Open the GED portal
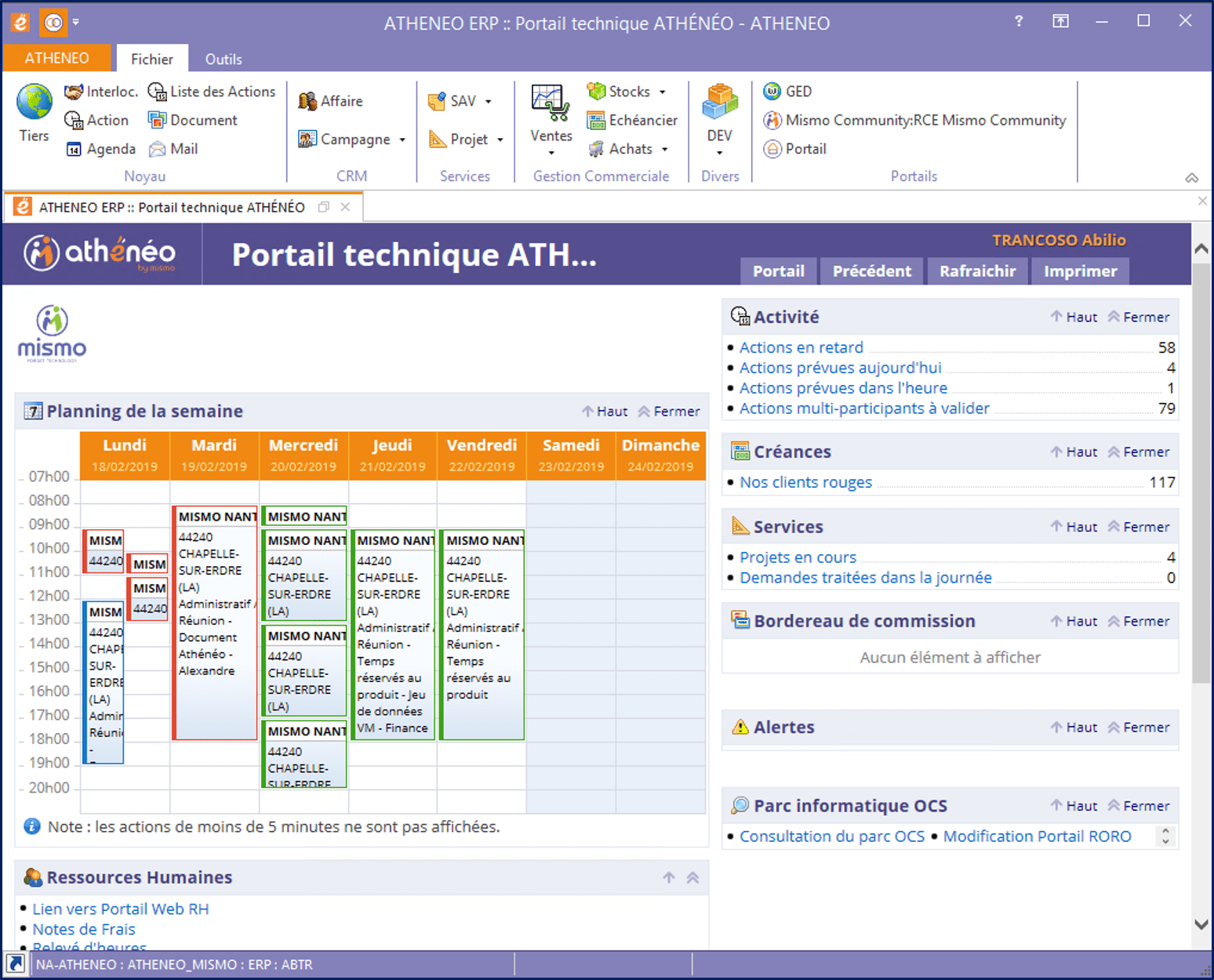Viewport: 1214px width, 980px height. click(x=787, y=92)
